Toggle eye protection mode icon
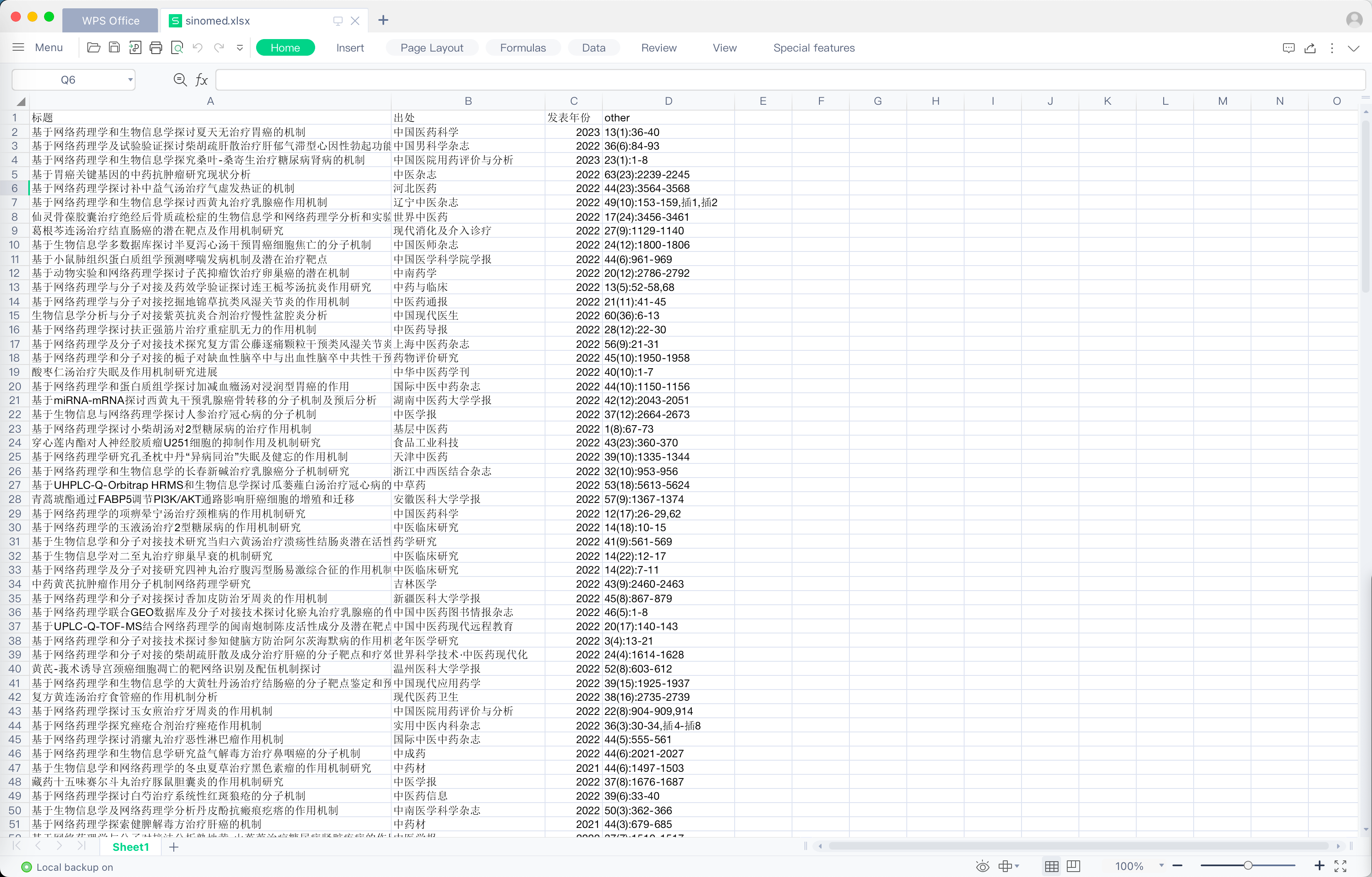 click(x=982, y=866)
